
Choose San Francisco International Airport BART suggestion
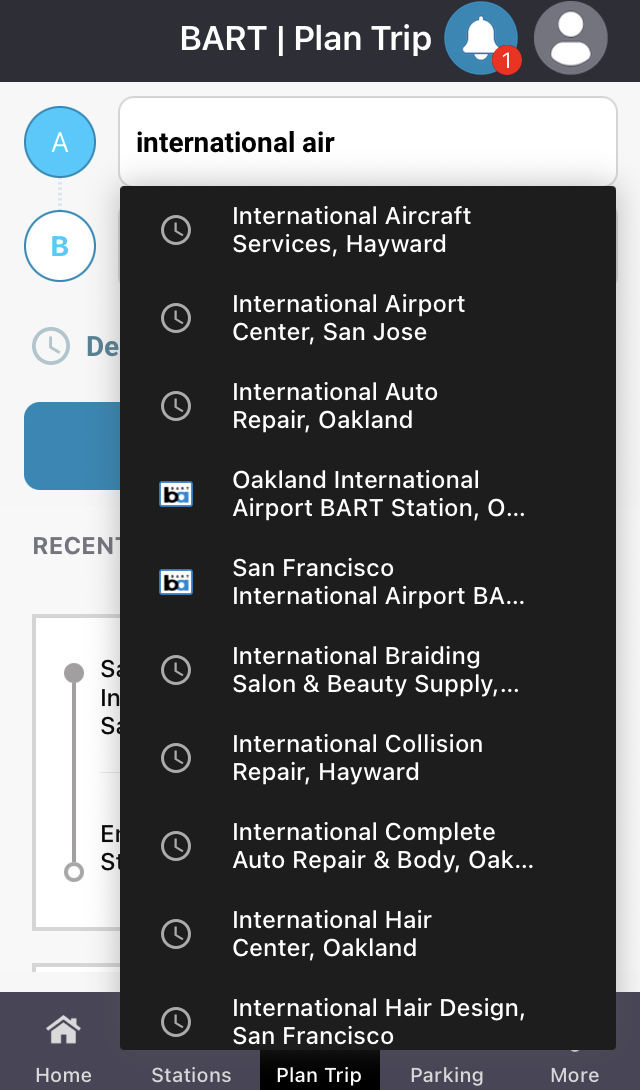pyautogui.click(x=368, y=582)
